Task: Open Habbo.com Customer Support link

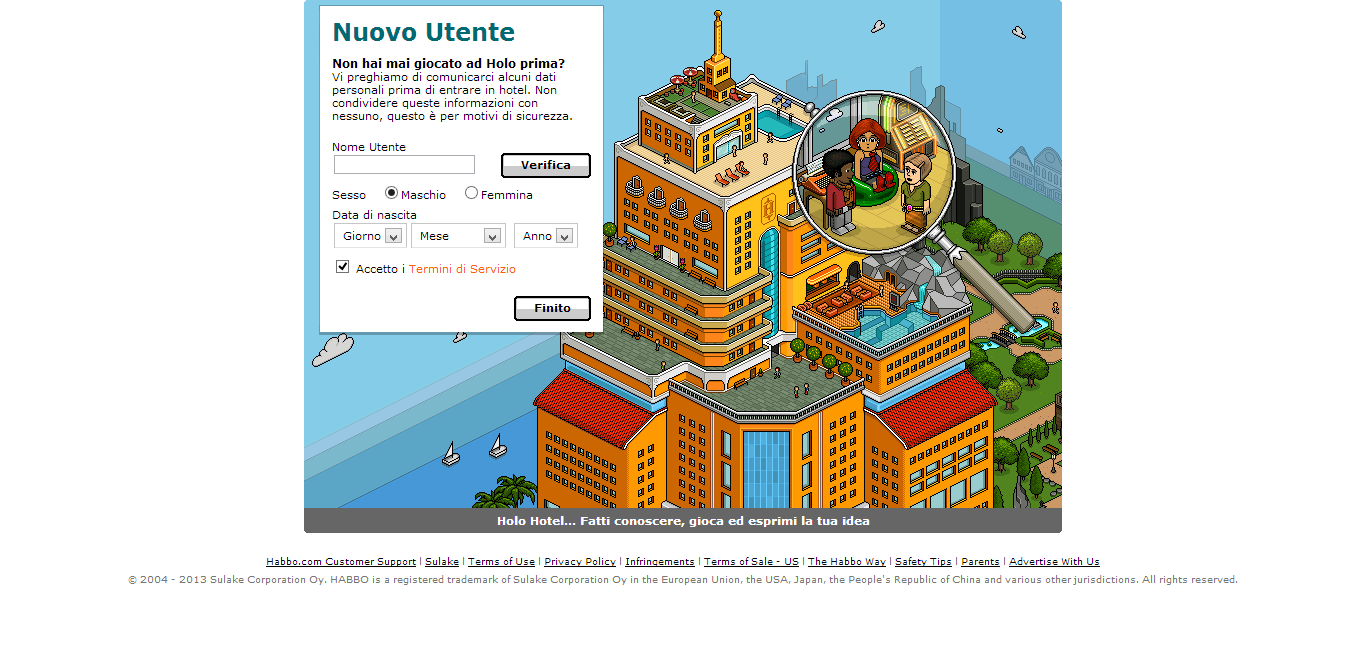Action: (341, 562)
